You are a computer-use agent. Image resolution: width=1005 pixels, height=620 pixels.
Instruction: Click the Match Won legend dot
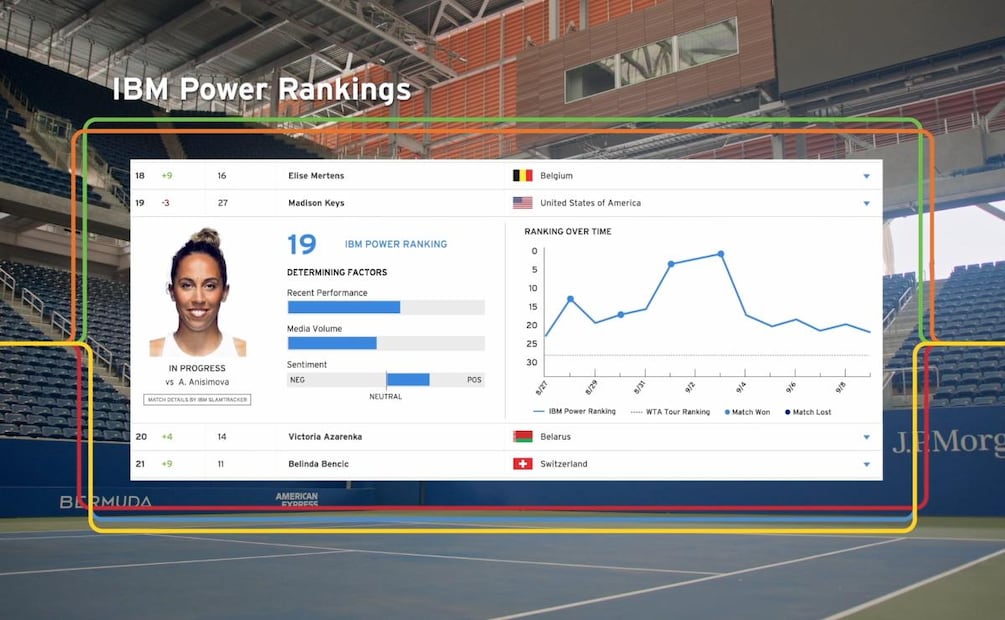click(x=727, y=412)
